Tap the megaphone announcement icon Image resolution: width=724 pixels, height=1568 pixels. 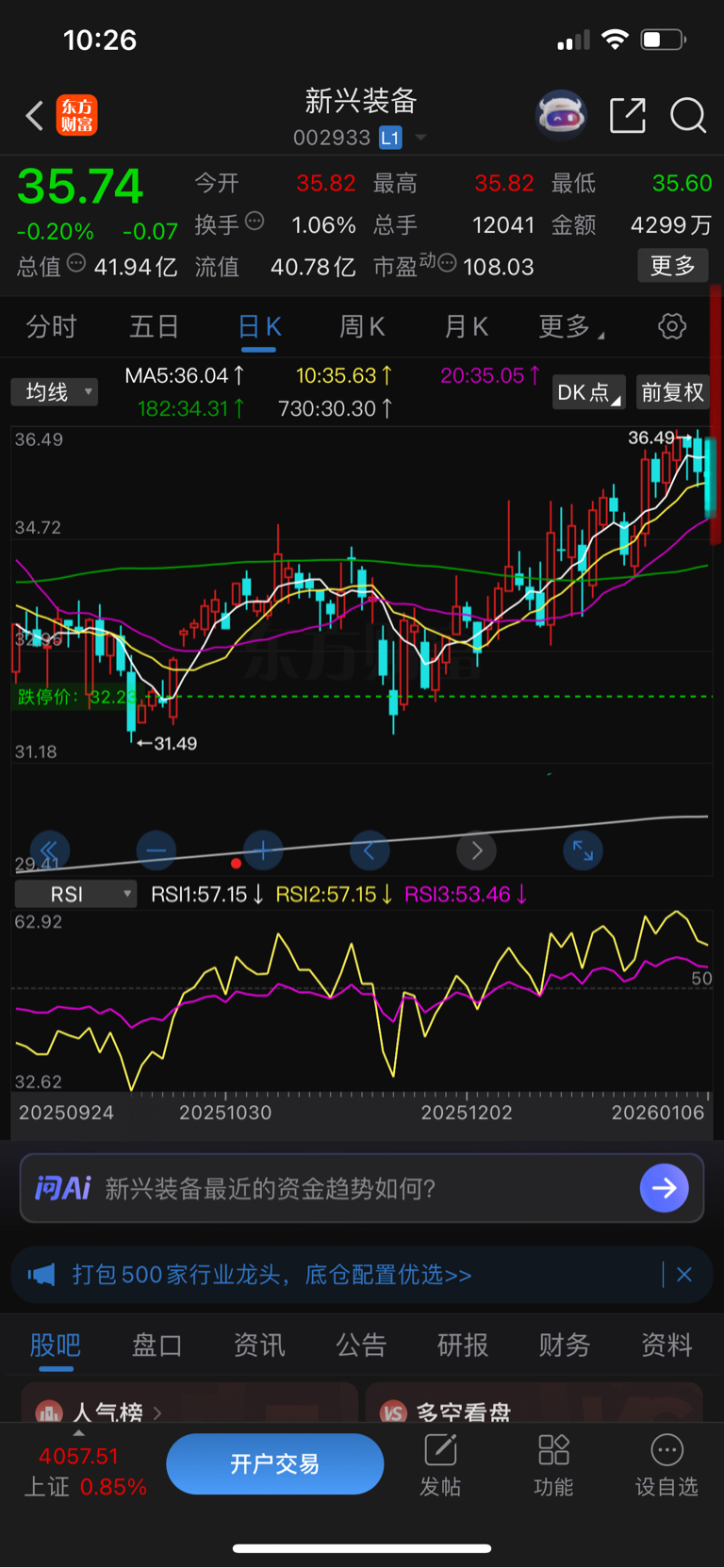pos(41,1275)
